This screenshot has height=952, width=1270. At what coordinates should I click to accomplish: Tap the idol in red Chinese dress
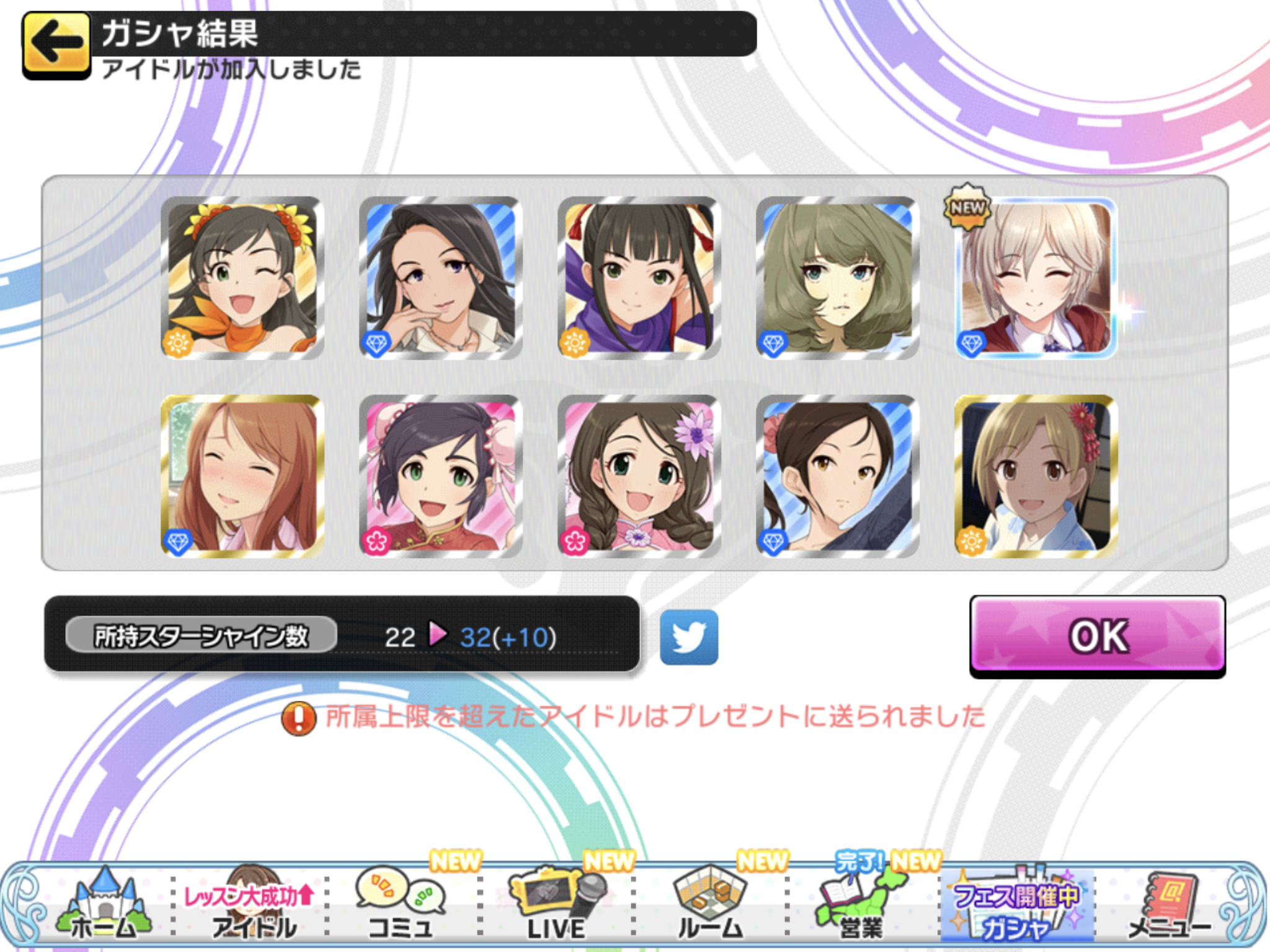click(440, 476)
